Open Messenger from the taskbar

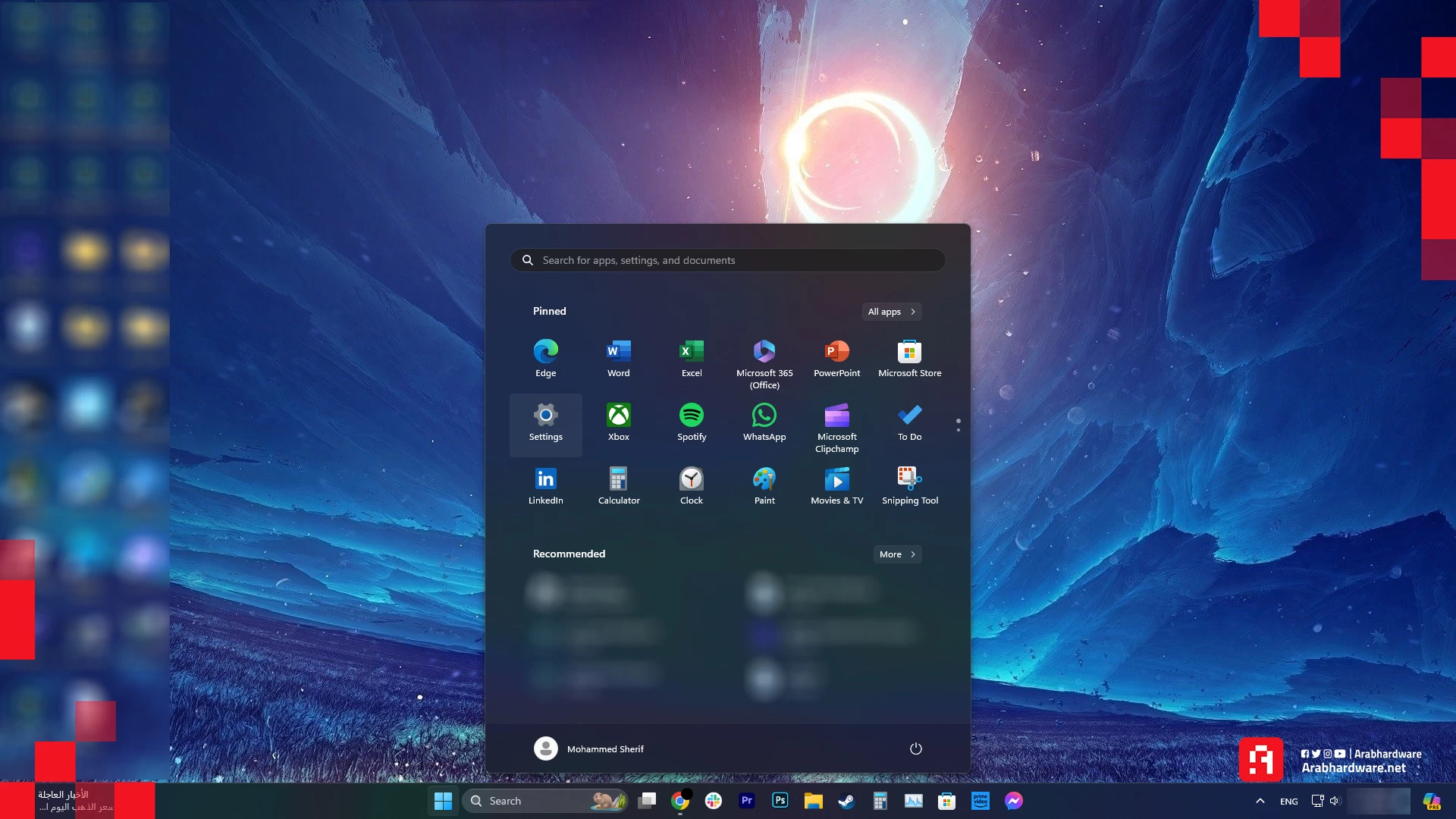1014,801
